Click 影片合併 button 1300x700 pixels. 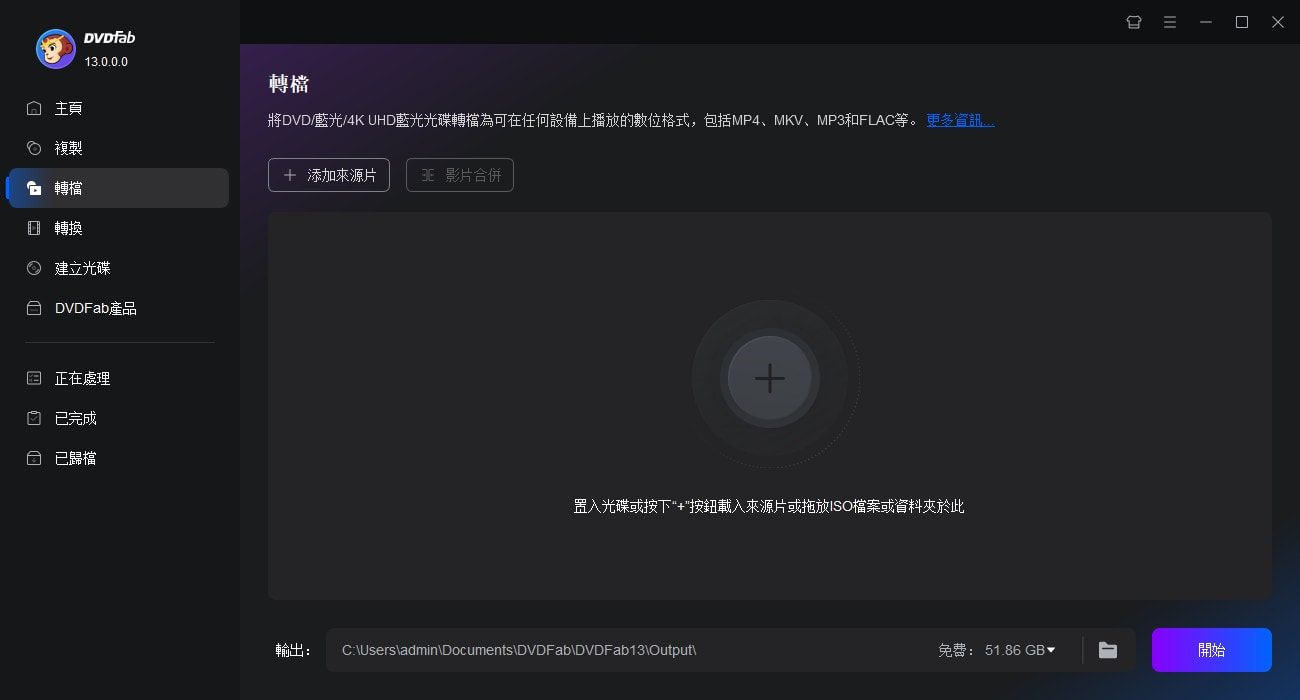click(460, 175)
